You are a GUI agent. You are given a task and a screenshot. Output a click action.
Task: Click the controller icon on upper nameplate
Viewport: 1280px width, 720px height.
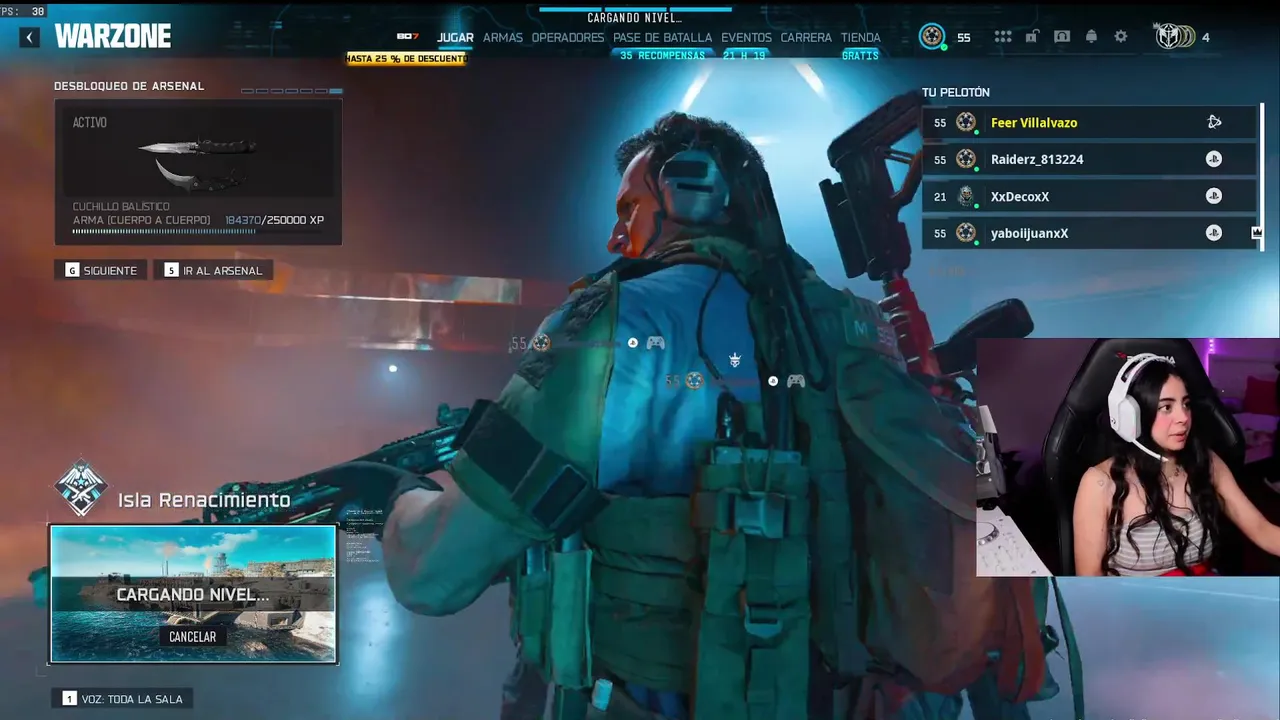click(x=655, y=343)
